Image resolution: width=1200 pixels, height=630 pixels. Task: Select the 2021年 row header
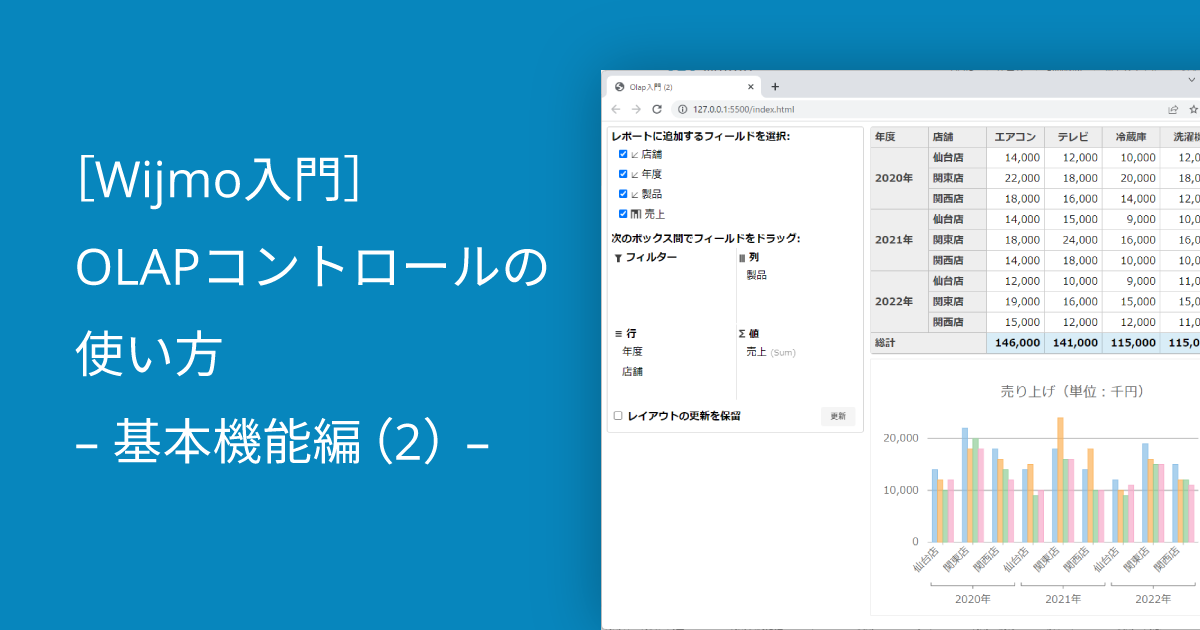point(899,240)
